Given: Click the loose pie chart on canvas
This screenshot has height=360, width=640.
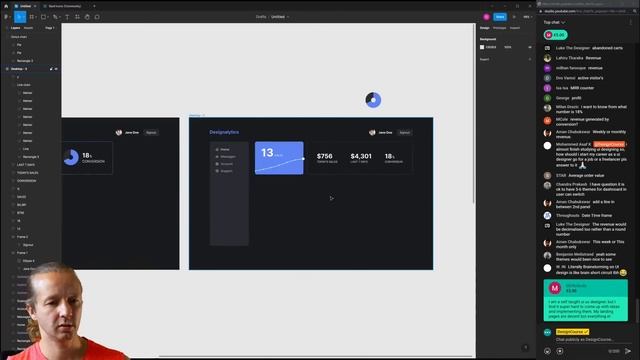Looking at the screenshot, I should click(x=373, y=100).
